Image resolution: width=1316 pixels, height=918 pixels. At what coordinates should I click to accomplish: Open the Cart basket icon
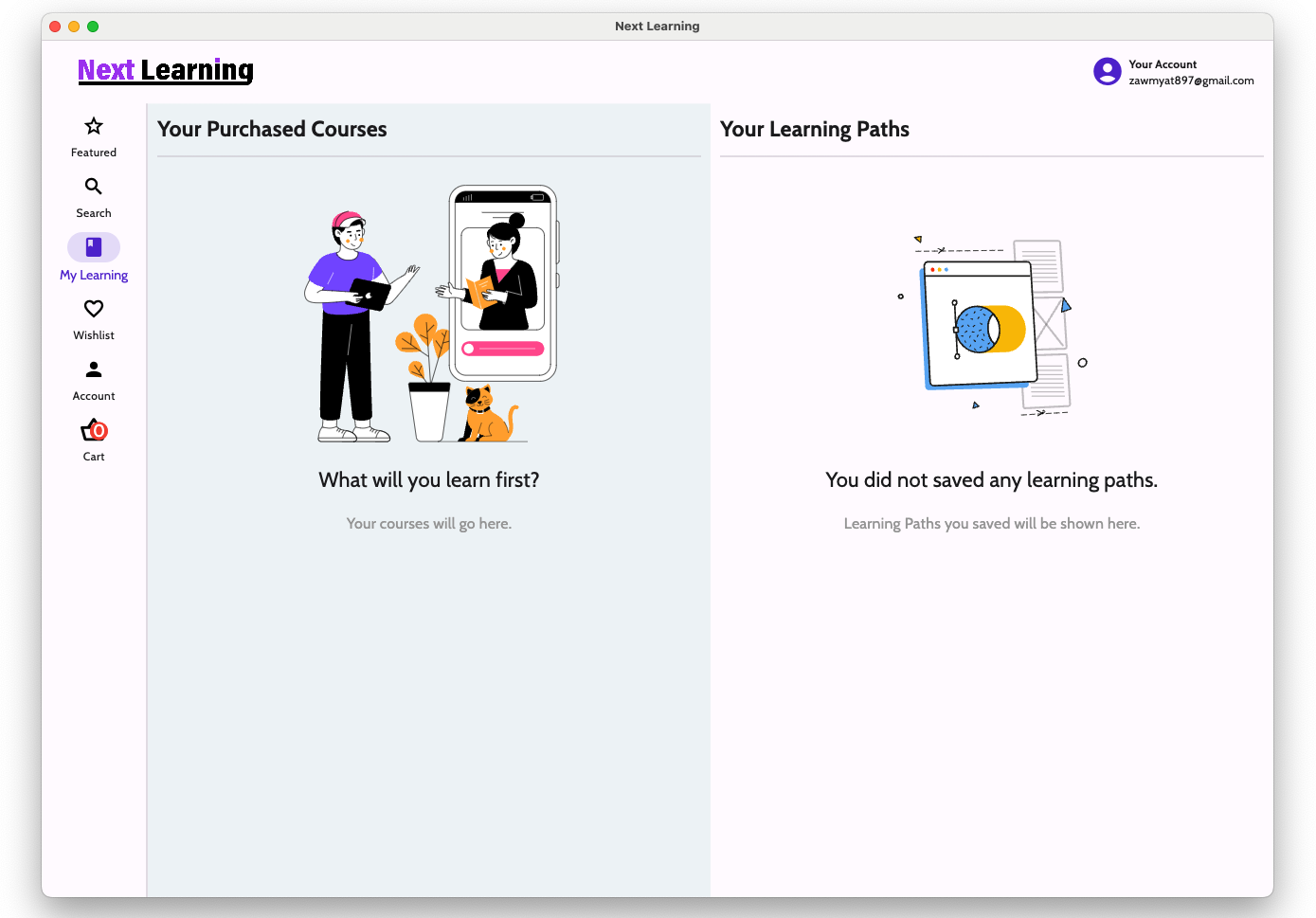tap(92, 431)
